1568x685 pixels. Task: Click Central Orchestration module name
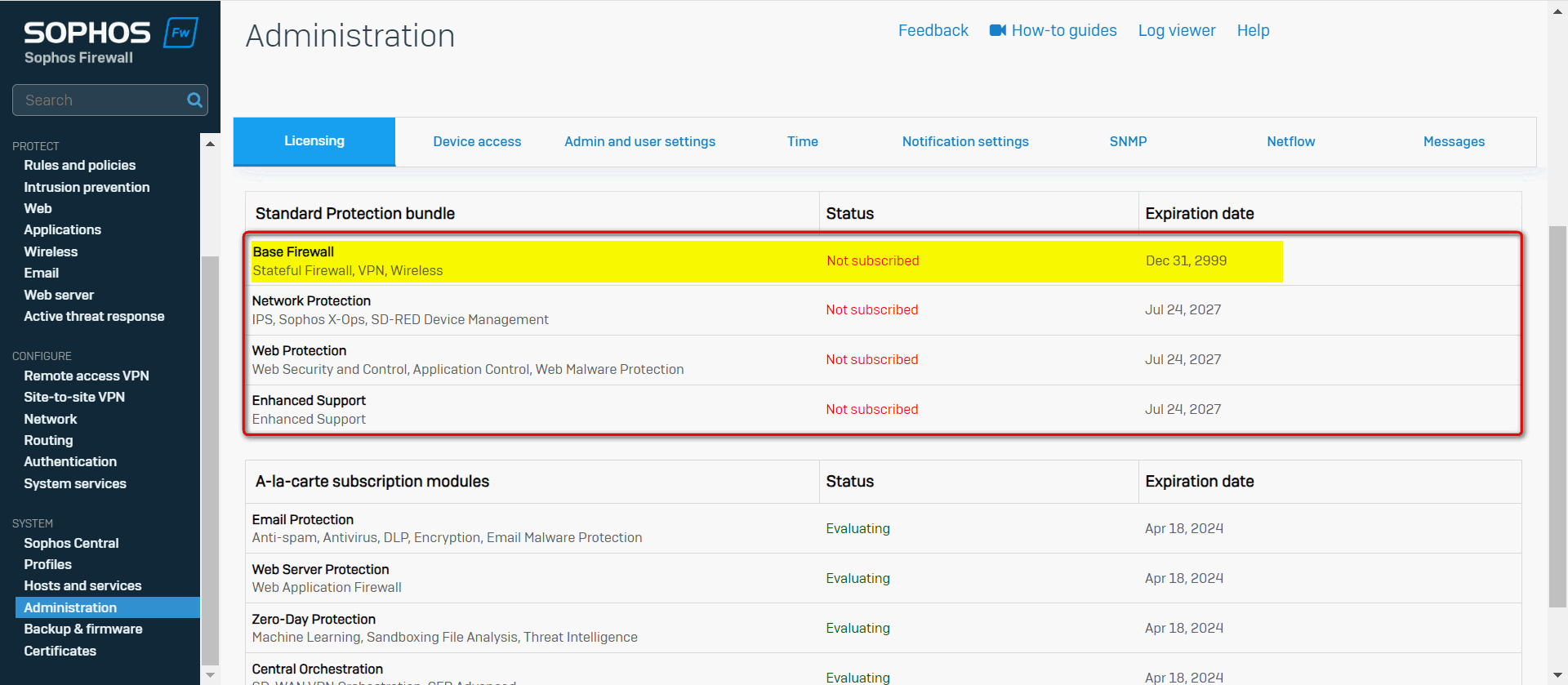click(317, 669)
